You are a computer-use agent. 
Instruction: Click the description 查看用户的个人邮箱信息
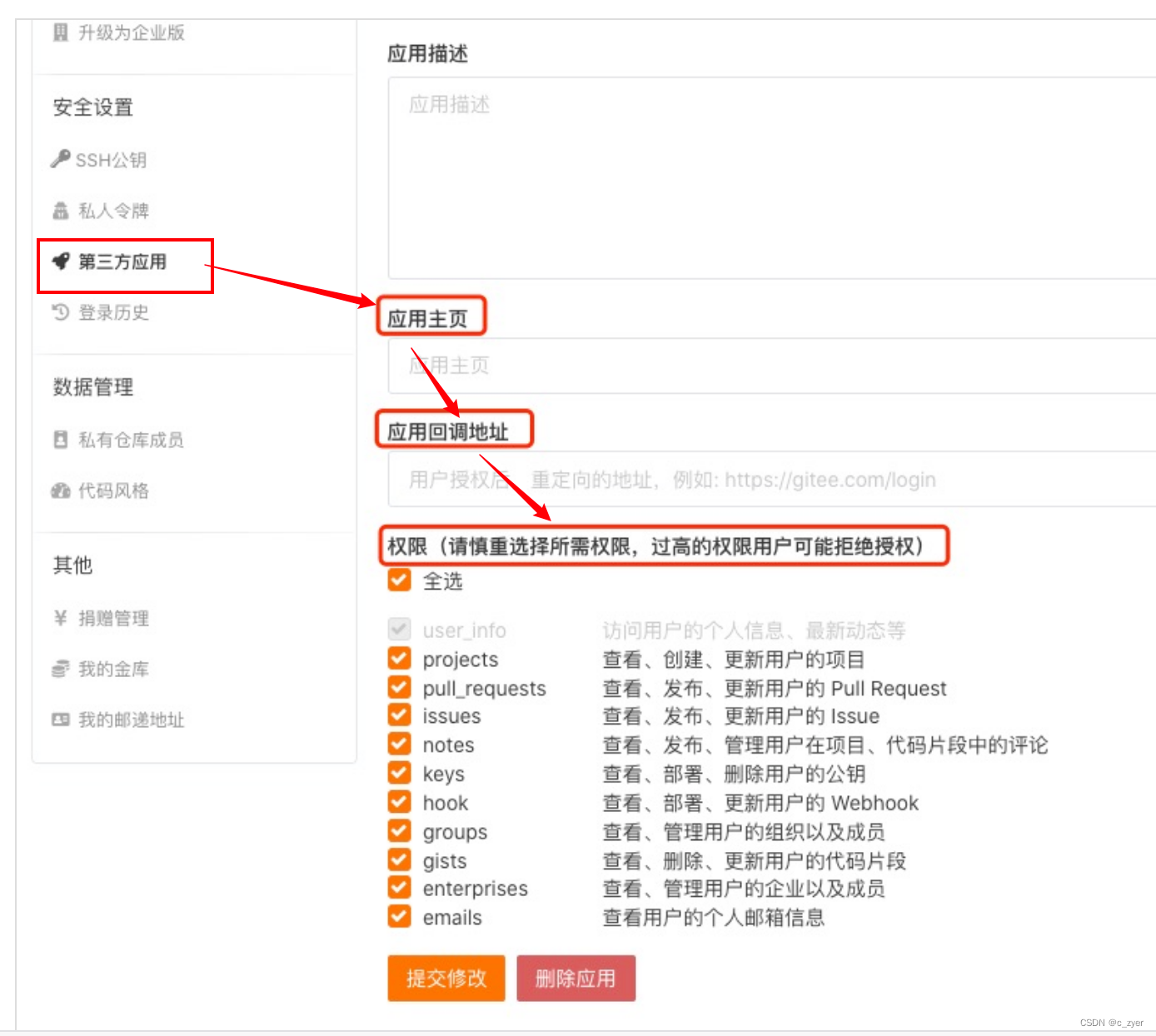714,918
